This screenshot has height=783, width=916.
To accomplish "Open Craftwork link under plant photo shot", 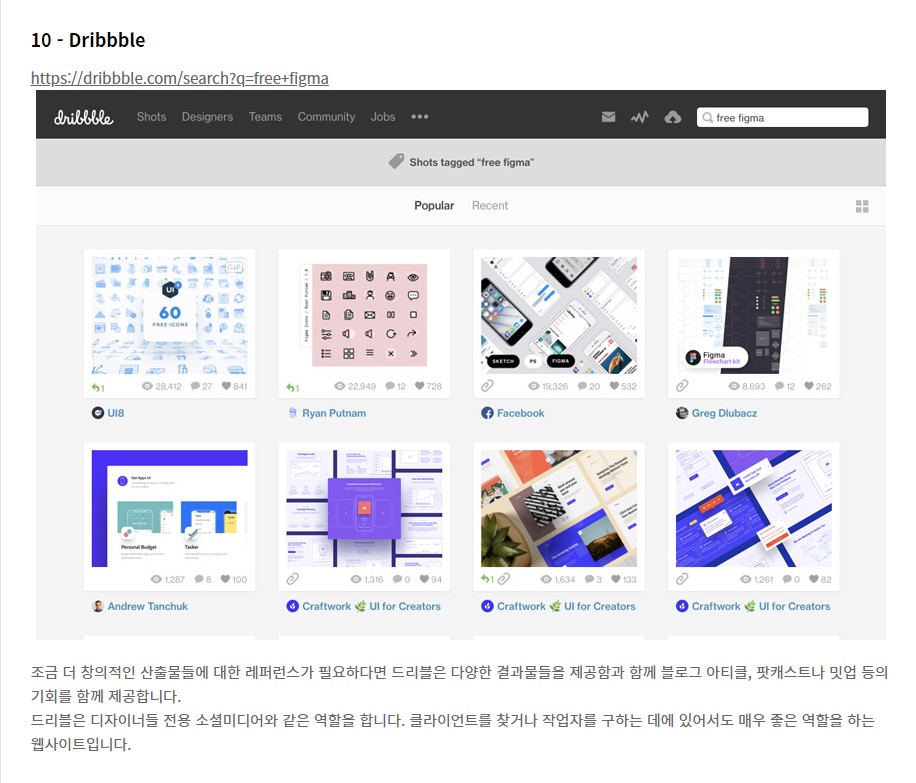I will [x=566, y=606].
